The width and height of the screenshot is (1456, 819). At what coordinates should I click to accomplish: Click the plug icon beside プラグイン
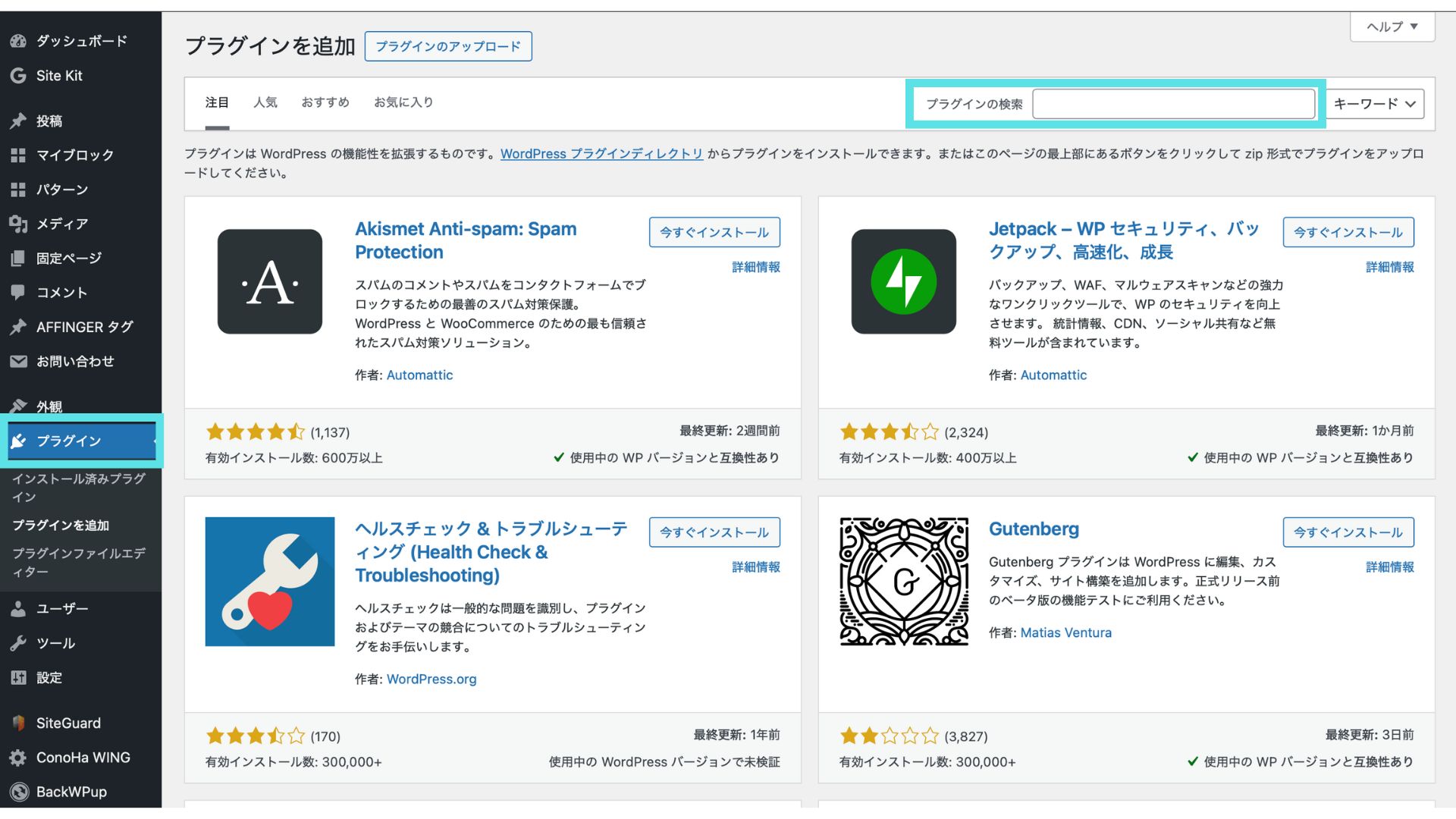click(18, 441)
